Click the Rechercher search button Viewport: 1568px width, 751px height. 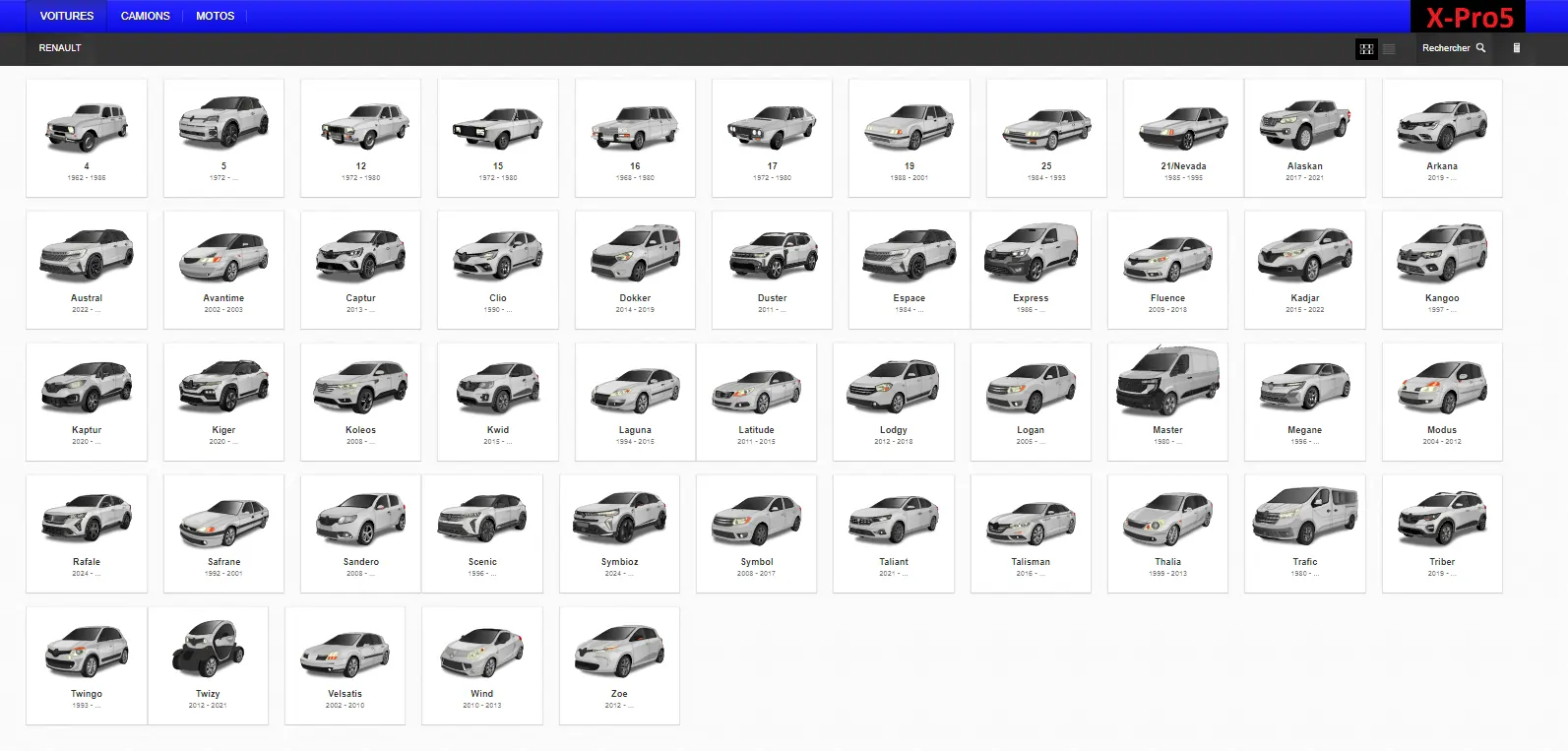coord(1454,47)
